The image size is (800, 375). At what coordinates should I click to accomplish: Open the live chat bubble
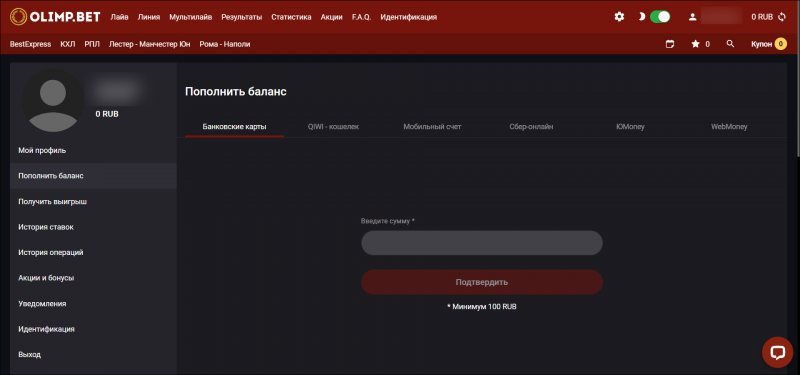tap(778, 352)
